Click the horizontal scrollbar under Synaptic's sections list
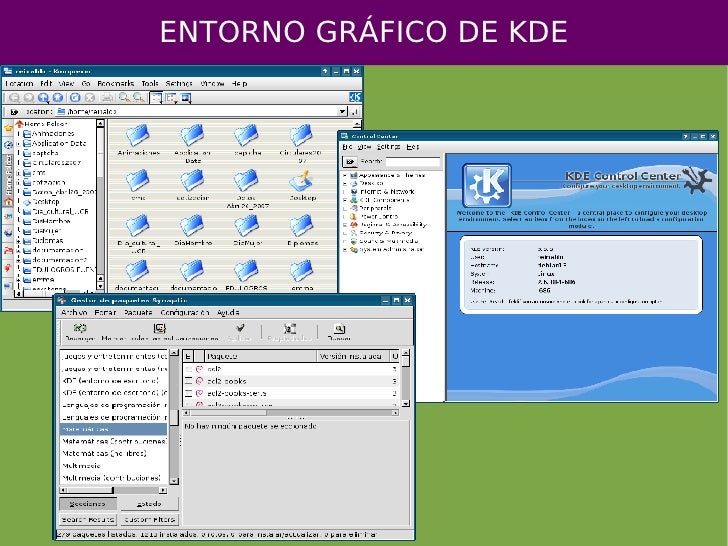Image resolution: width=728 pixels, height=546 pixels. coord(114,490)
